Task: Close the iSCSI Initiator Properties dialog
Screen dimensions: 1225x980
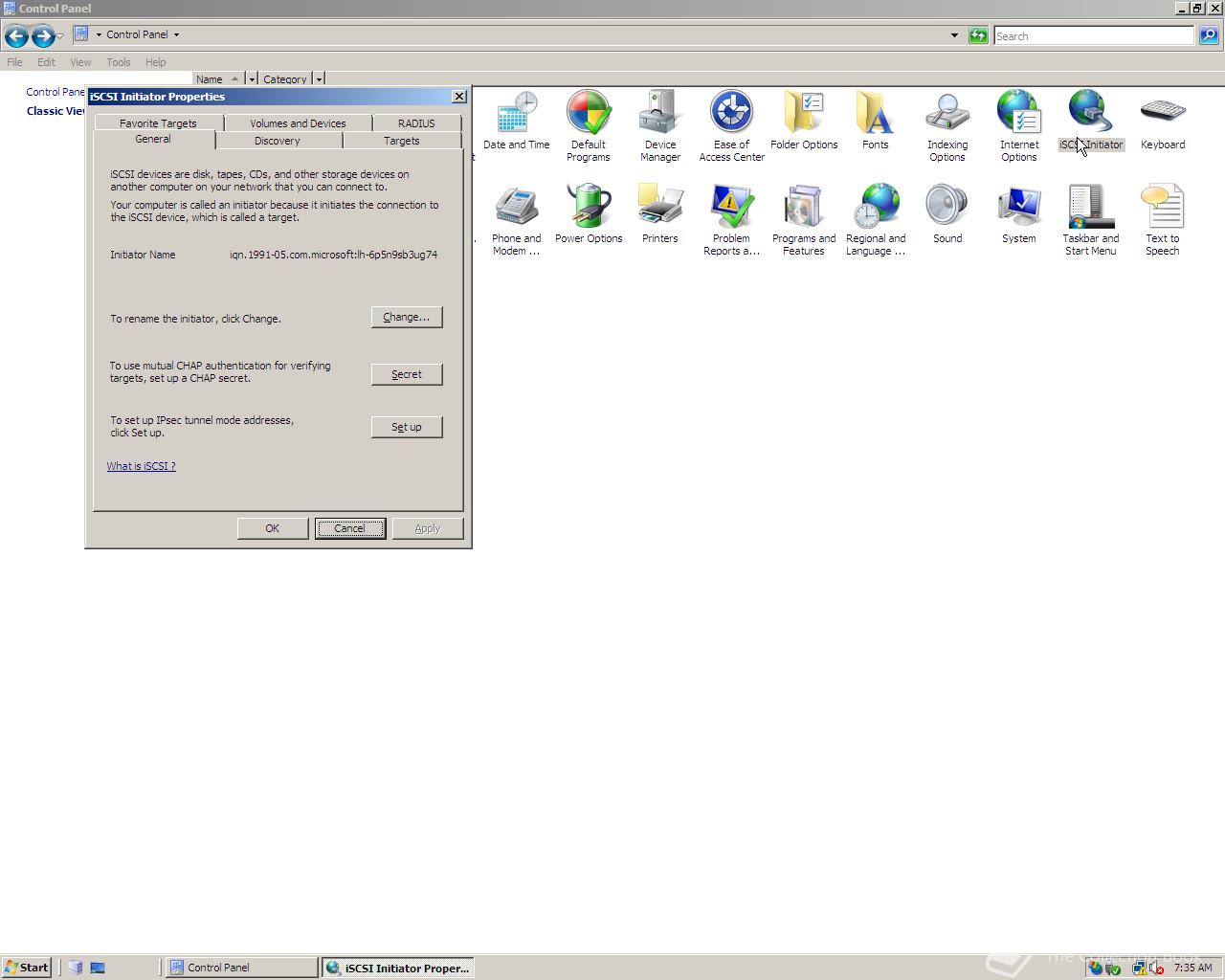Action: tap(459, 97)
